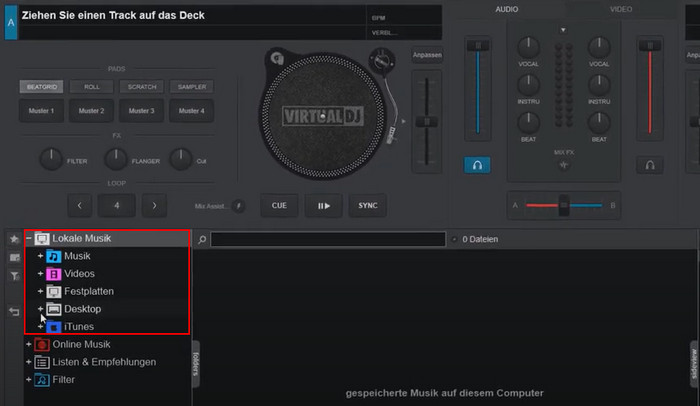Click the deck A pitch slider handle
The height and width of the screenshot is (406, 700).
click(427, 122)
